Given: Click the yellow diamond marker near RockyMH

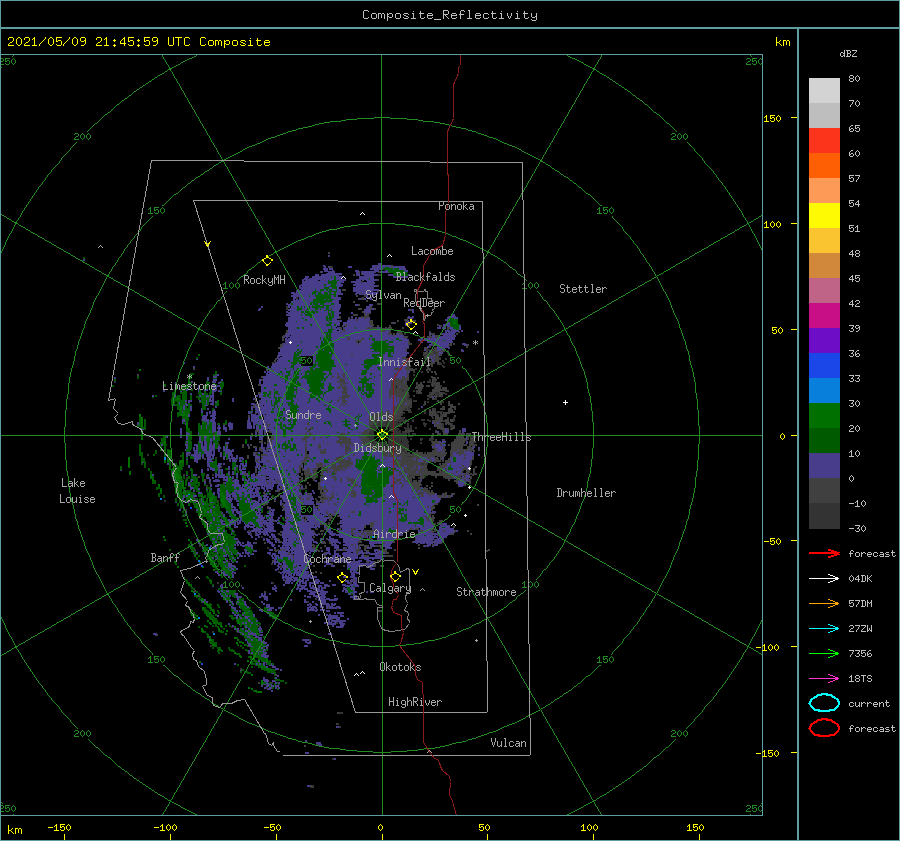Looking at the screenshot, I should pos(267,261).
